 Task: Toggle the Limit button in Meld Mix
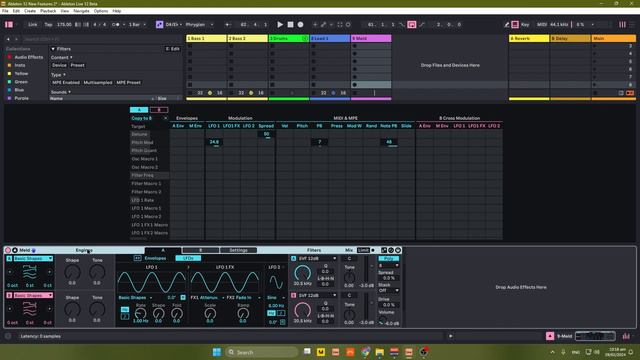tap(363, 250)
